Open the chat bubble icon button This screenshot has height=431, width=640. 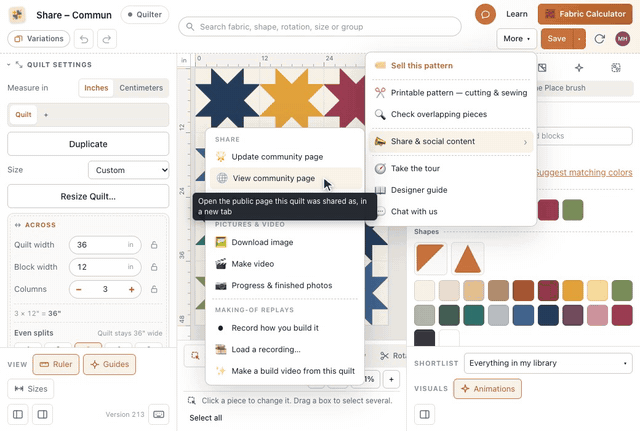[485, 15]
